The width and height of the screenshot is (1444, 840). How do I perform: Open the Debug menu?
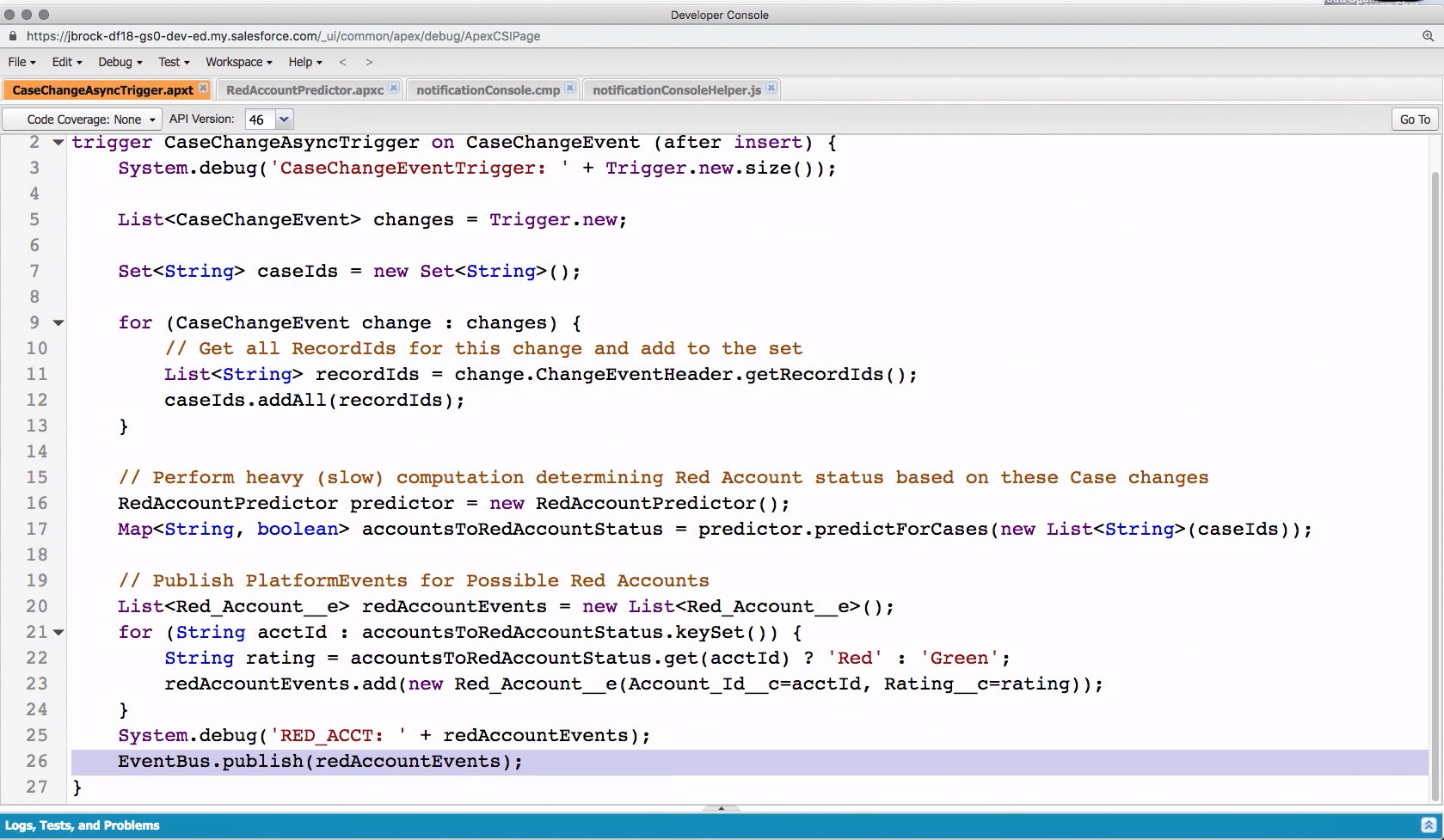(116, 62)
